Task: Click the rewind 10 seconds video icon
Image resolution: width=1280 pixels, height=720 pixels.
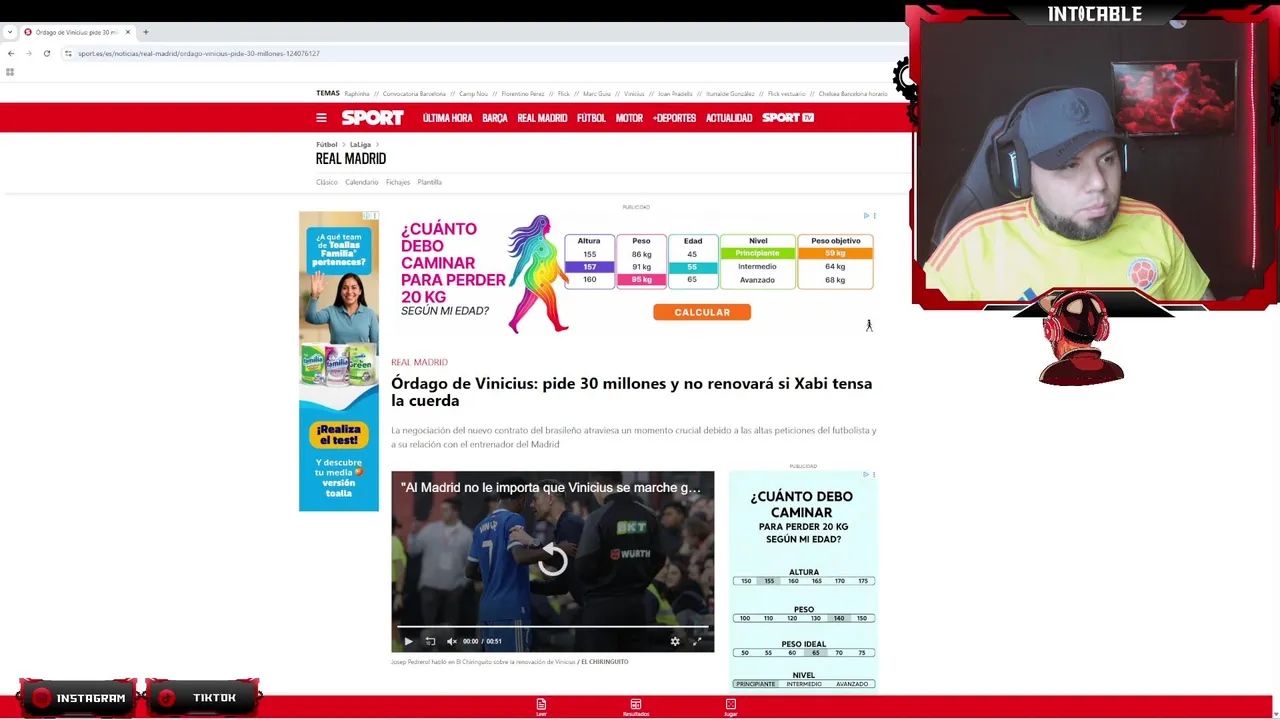Action: [x=430, y=641]
